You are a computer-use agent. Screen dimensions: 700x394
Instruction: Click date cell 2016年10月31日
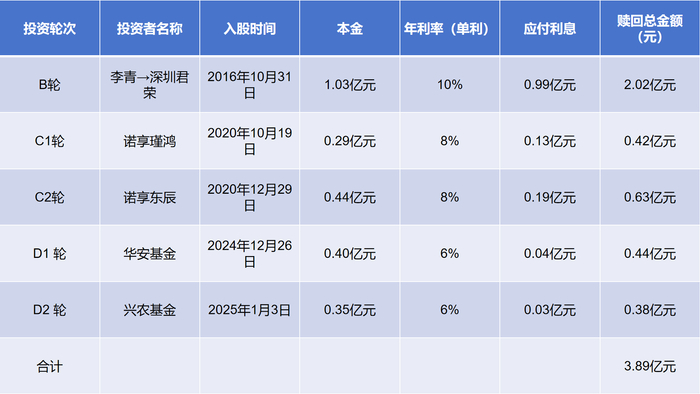[250, 85]
